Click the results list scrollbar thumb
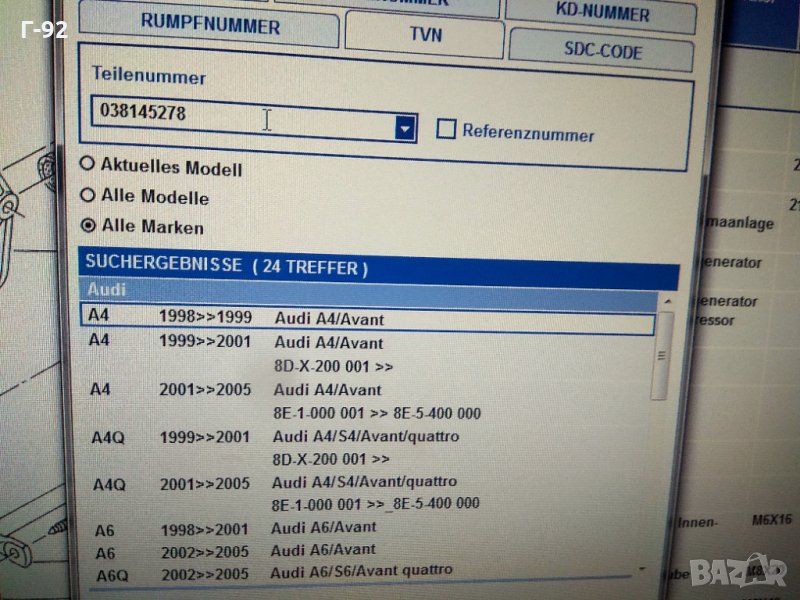Viewport: 800px width, 600px height. [661, 355]
